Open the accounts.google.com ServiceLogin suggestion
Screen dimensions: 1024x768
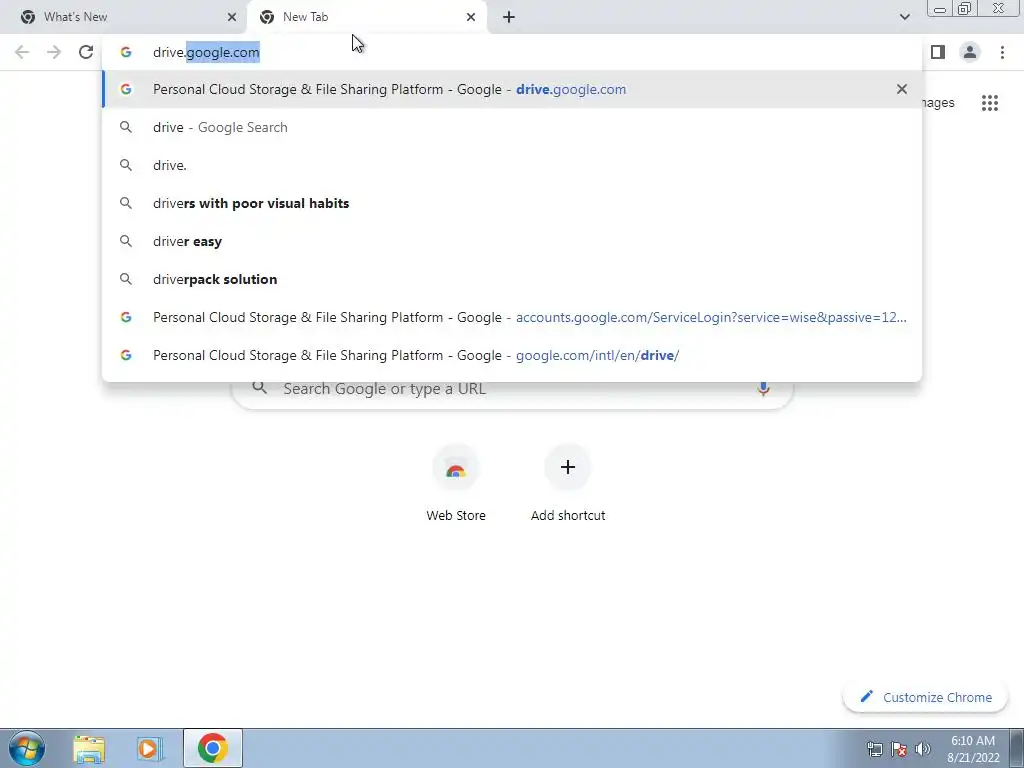512,317
